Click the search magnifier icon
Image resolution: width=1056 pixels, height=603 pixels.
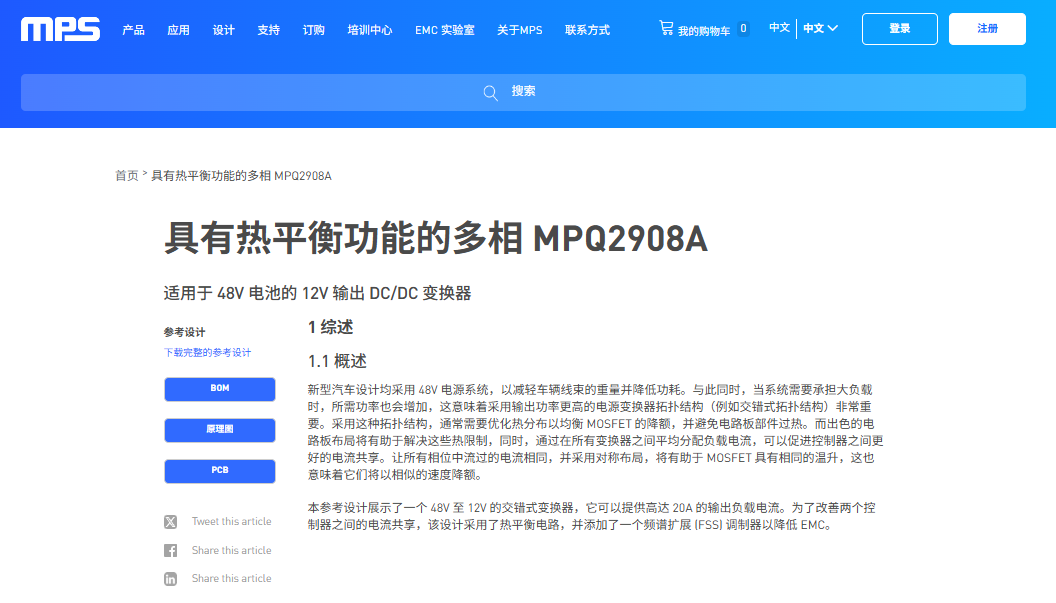pyautogui.click(x=490, y=92)
